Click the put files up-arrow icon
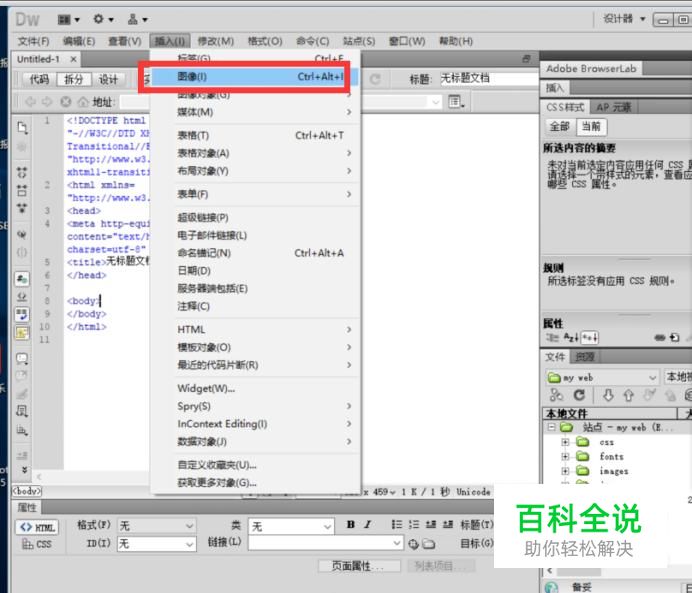Viewport: 692px width, 593px height. pyautogui.click(x=628, y=395)
